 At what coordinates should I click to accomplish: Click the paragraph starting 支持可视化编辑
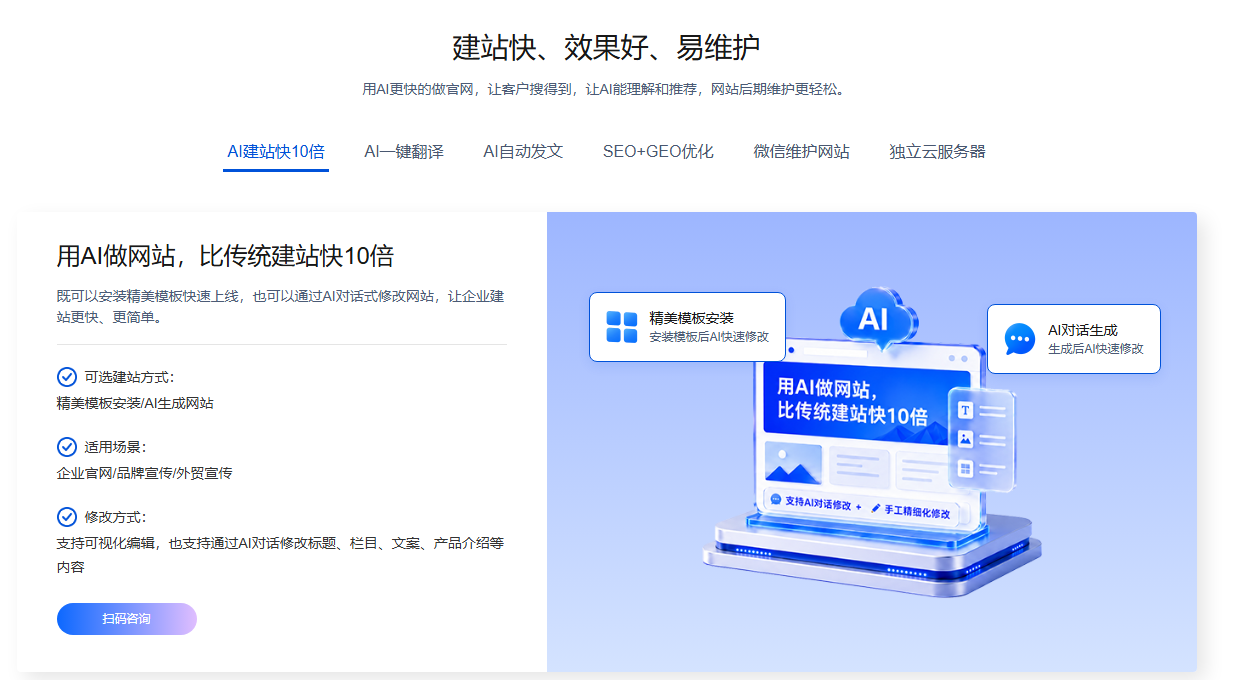point(280,555)
